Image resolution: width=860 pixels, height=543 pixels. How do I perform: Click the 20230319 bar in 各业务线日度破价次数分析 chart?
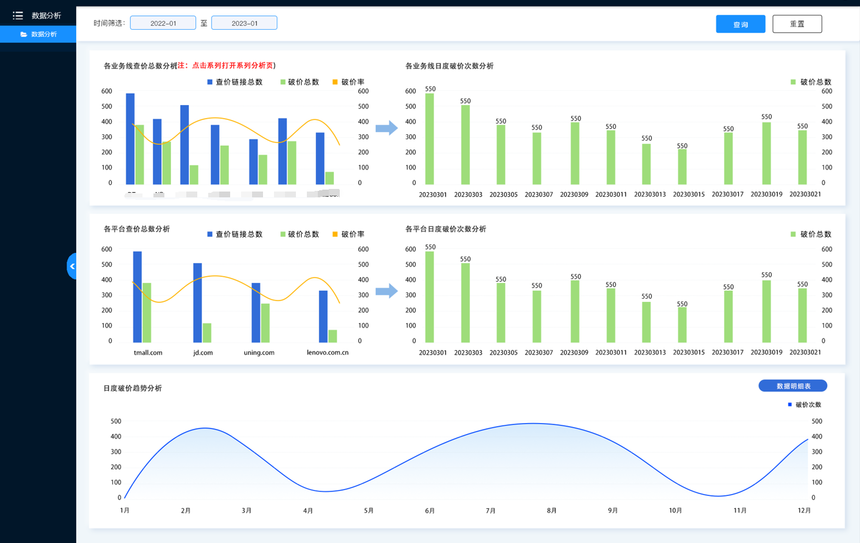(x=766, y=153)
